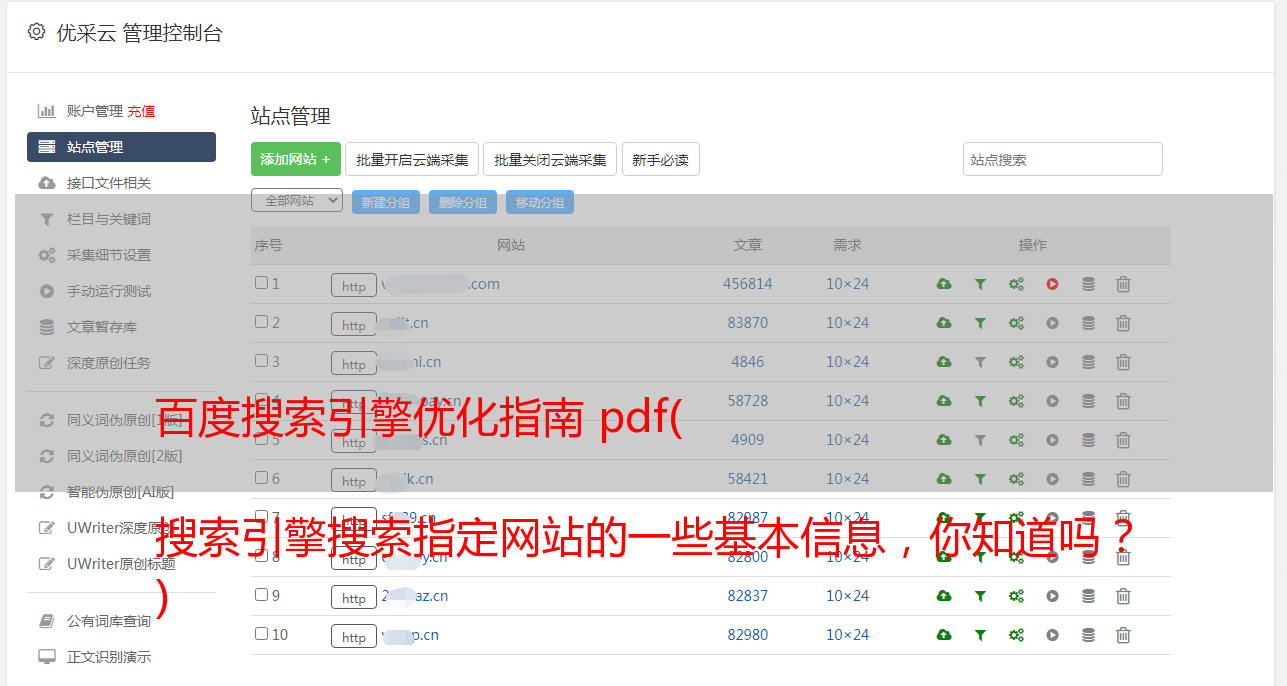Click cloud upload icon in row 2

click(x=944, y=323)
